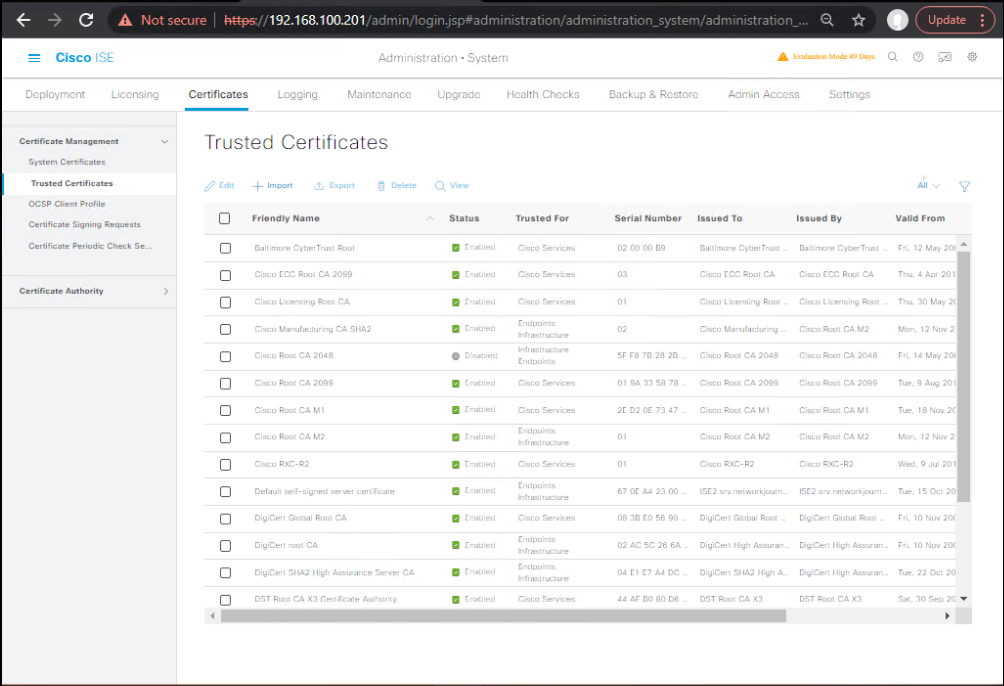
Task: Open Certificate Periodic Check Settings
Action: [x=90, y=246]
